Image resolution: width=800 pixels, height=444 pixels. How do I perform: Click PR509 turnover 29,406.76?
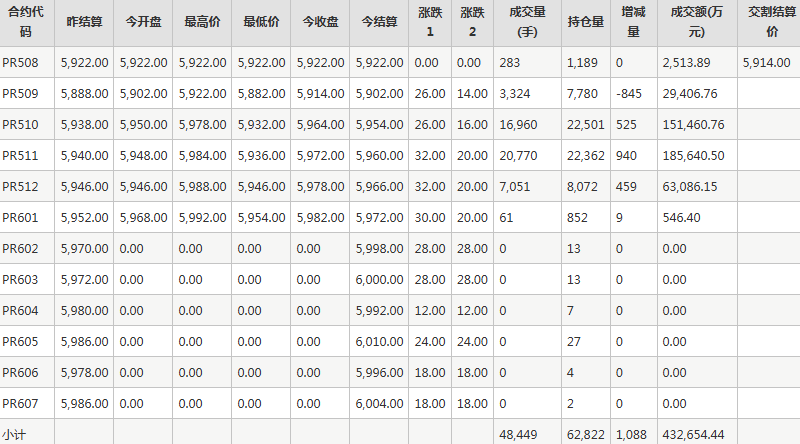(x=690, y=94)
